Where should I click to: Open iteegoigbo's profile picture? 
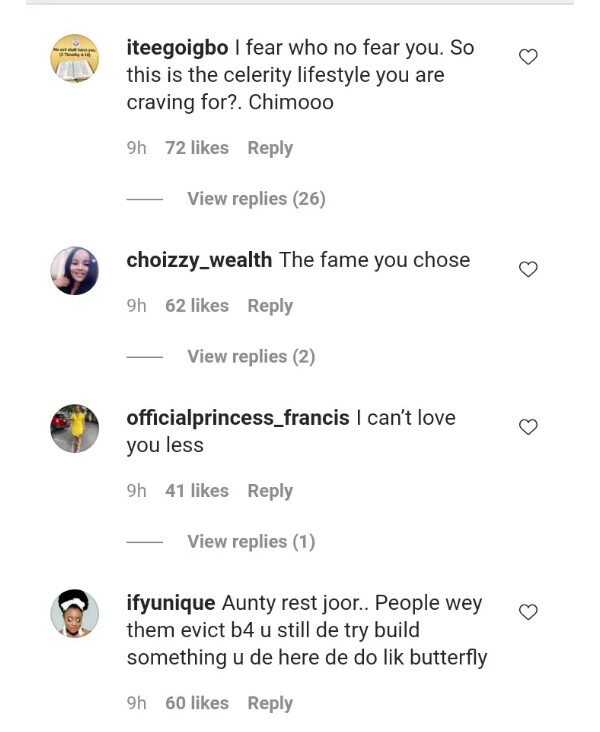pyautogui.click(x=74, y=59)
